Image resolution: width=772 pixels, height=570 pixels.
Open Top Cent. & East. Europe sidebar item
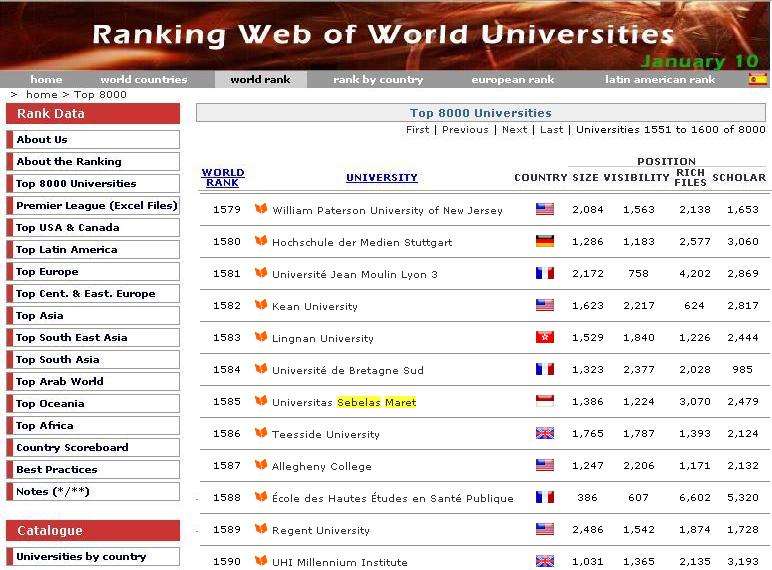pos(94,293)
